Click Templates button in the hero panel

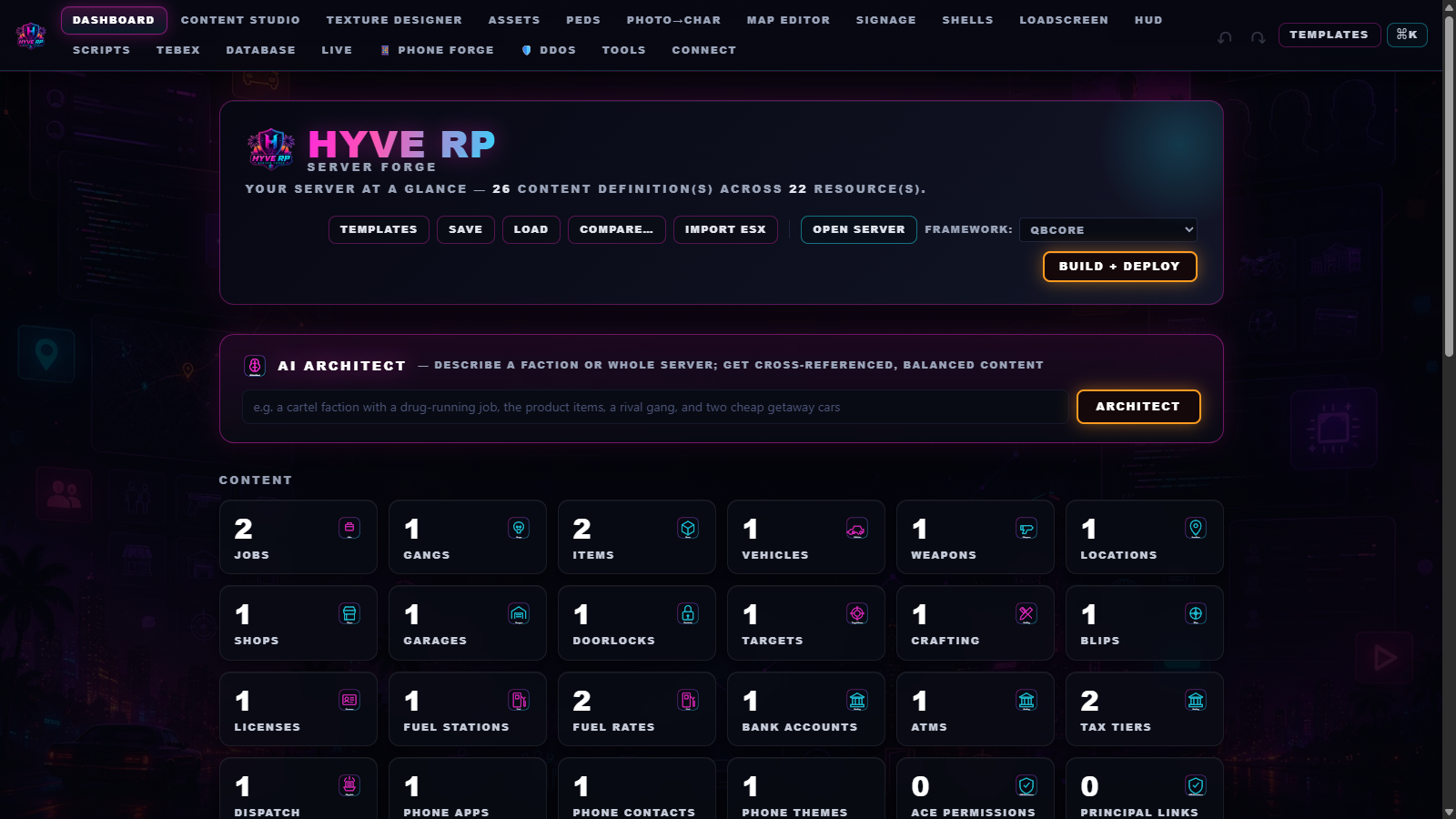[x=379, y=229]
